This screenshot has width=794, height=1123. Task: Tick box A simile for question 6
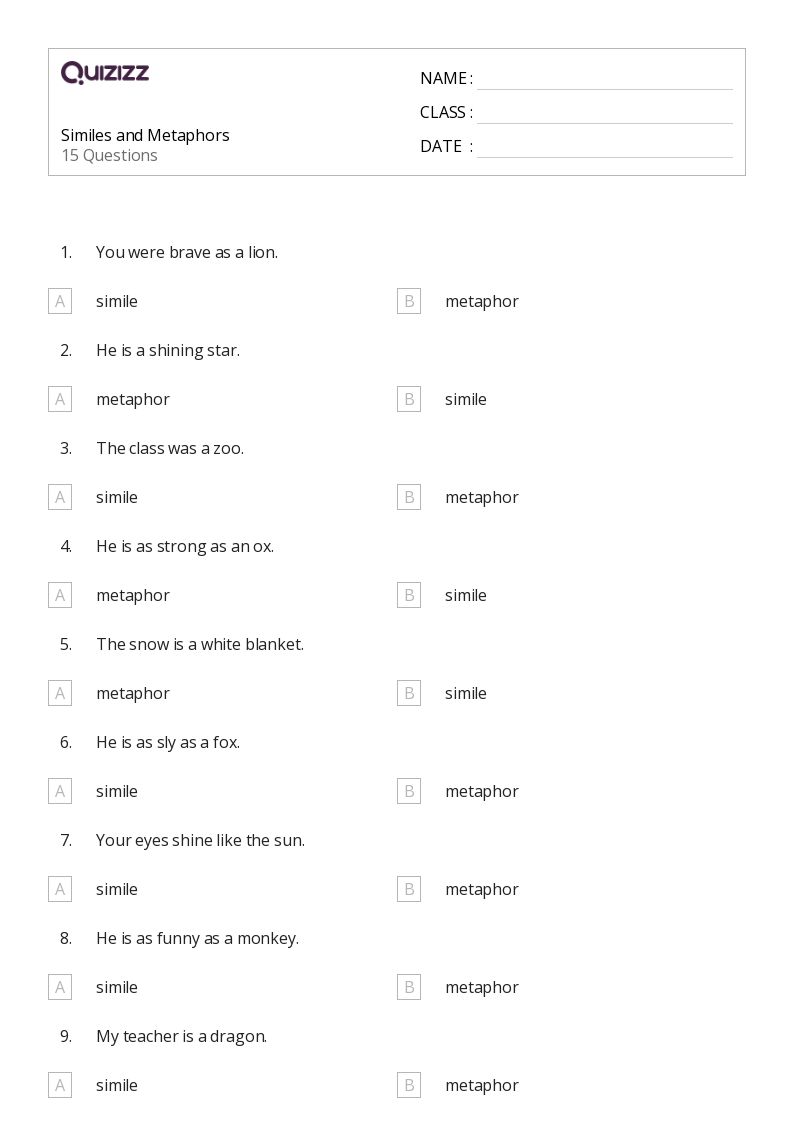pos(60,791)
